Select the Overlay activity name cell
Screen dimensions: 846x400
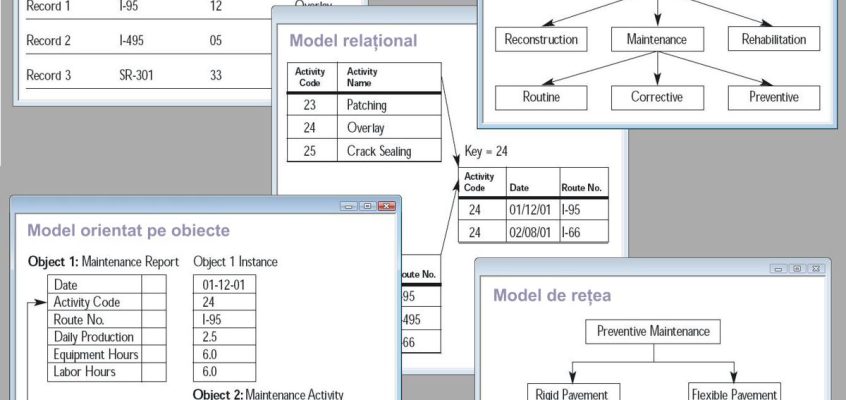[389, 128]
